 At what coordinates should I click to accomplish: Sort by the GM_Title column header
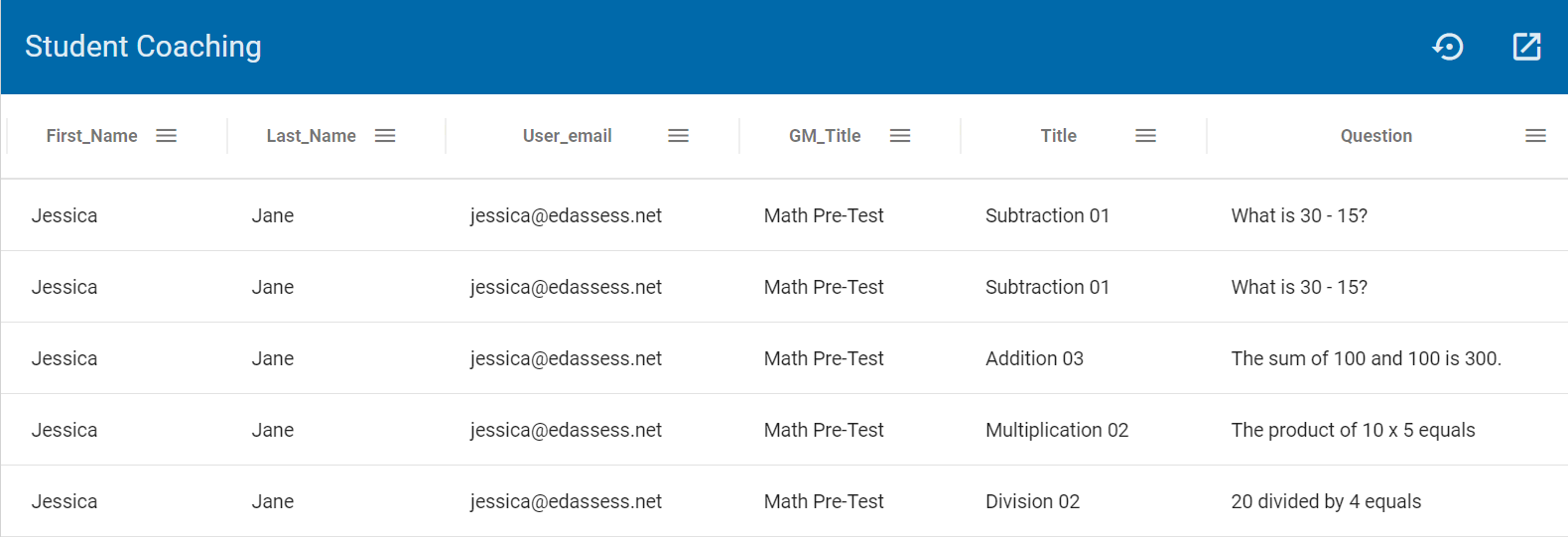click(x=825, y=136)
